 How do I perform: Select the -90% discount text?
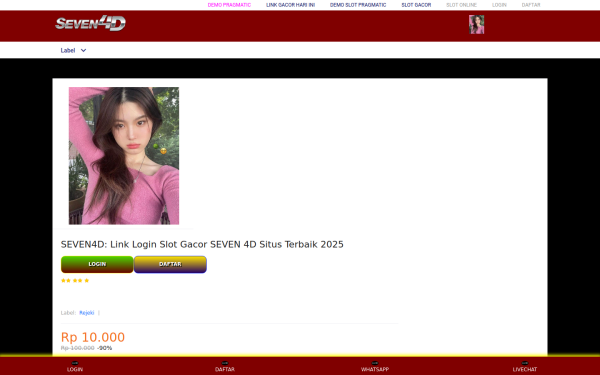coord(104,348)
